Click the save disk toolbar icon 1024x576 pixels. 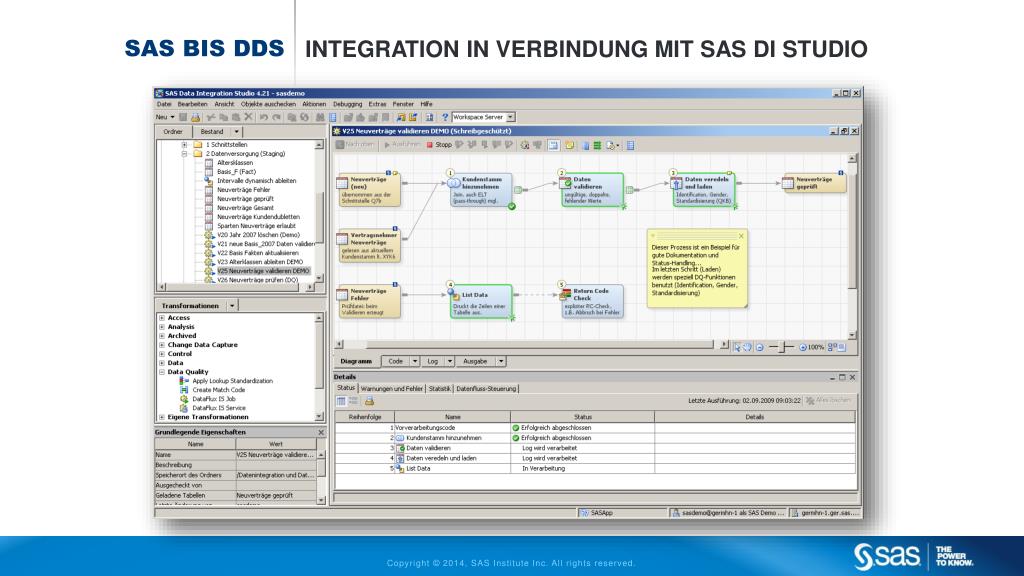(184, 118)
